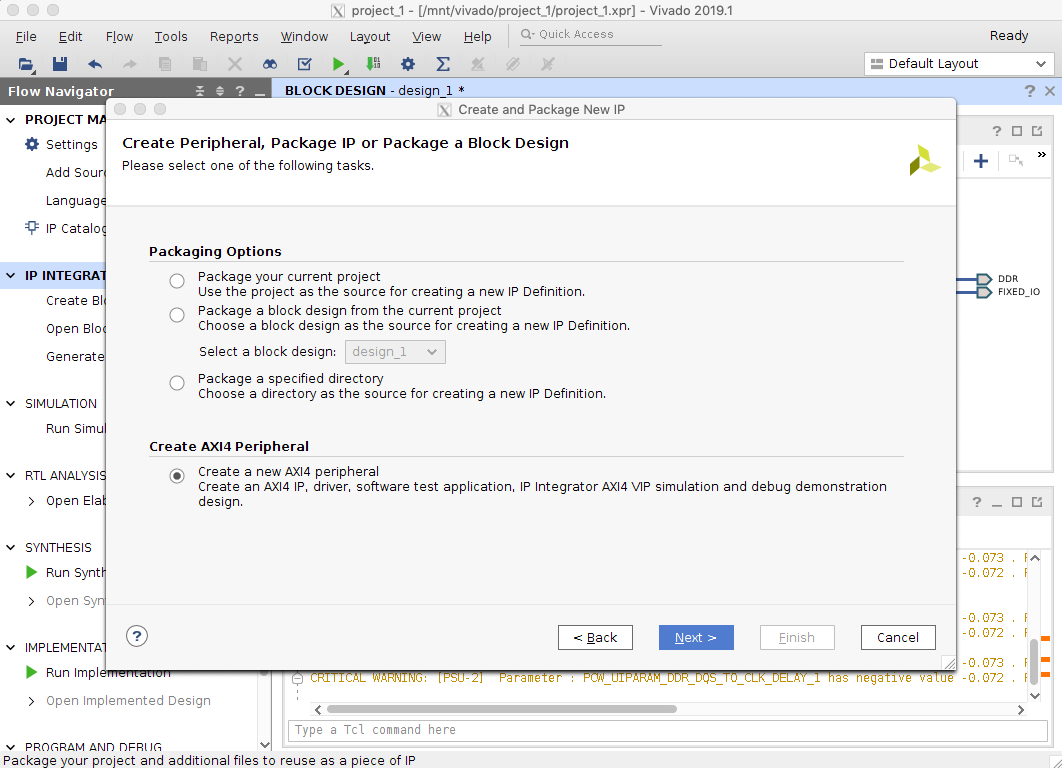Delete X icon in main toolbar
This screenshot has width=1062, height=768.
coord(234,64)
